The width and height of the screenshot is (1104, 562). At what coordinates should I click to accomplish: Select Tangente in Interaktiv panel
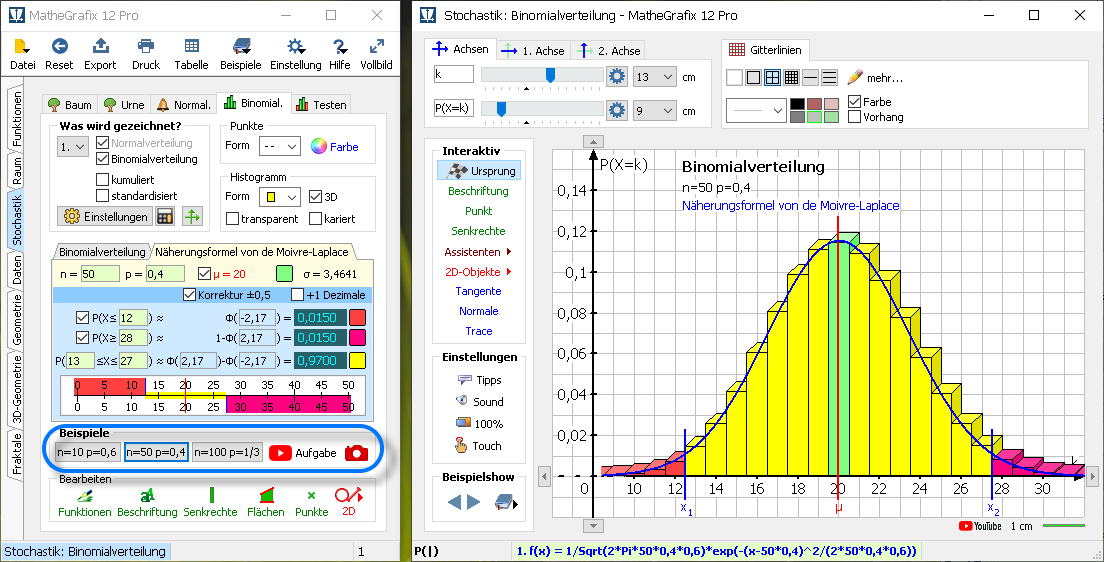pyautogui.click(x=479, y=291)
